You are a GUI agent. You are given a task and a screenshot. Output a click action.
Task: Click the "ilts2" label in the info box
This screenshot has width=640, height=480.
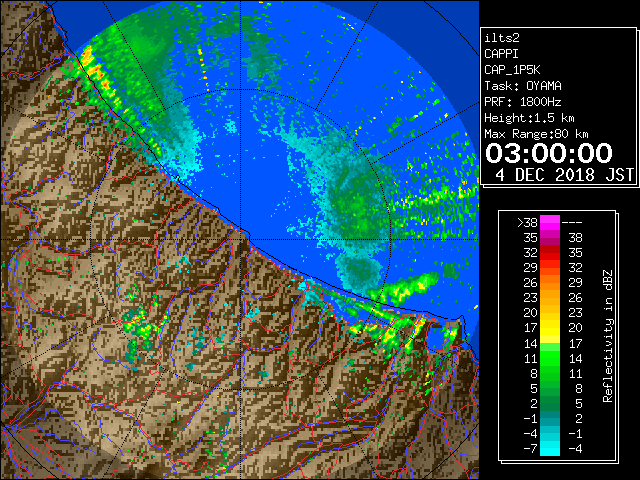point(502,38)
